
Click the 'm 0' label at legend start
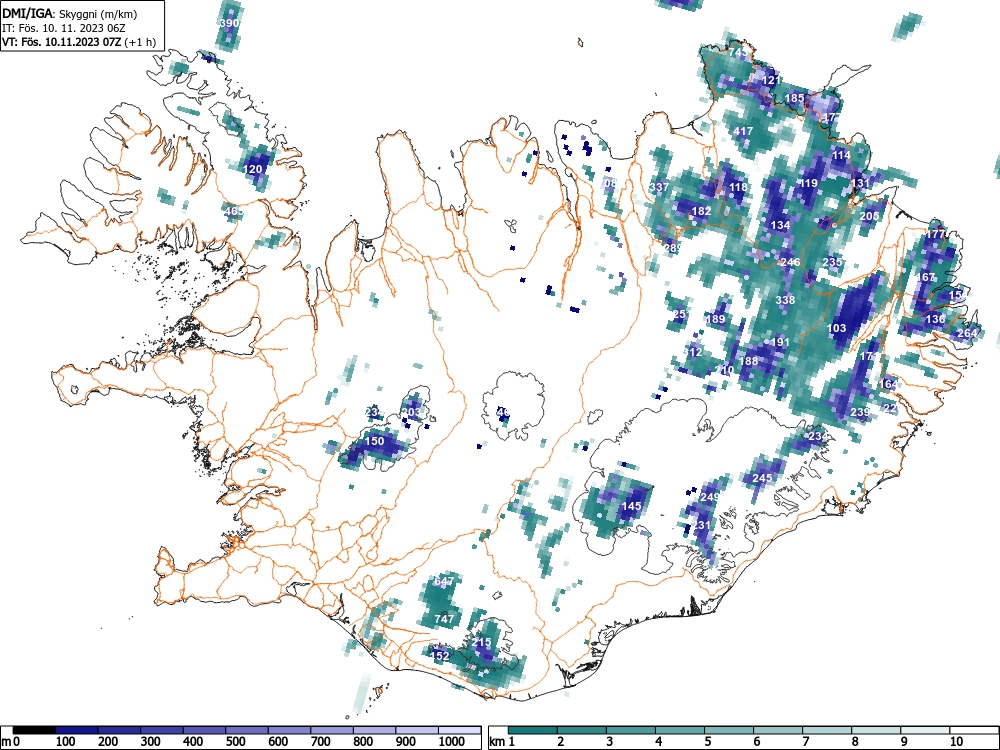coord(10,742)
